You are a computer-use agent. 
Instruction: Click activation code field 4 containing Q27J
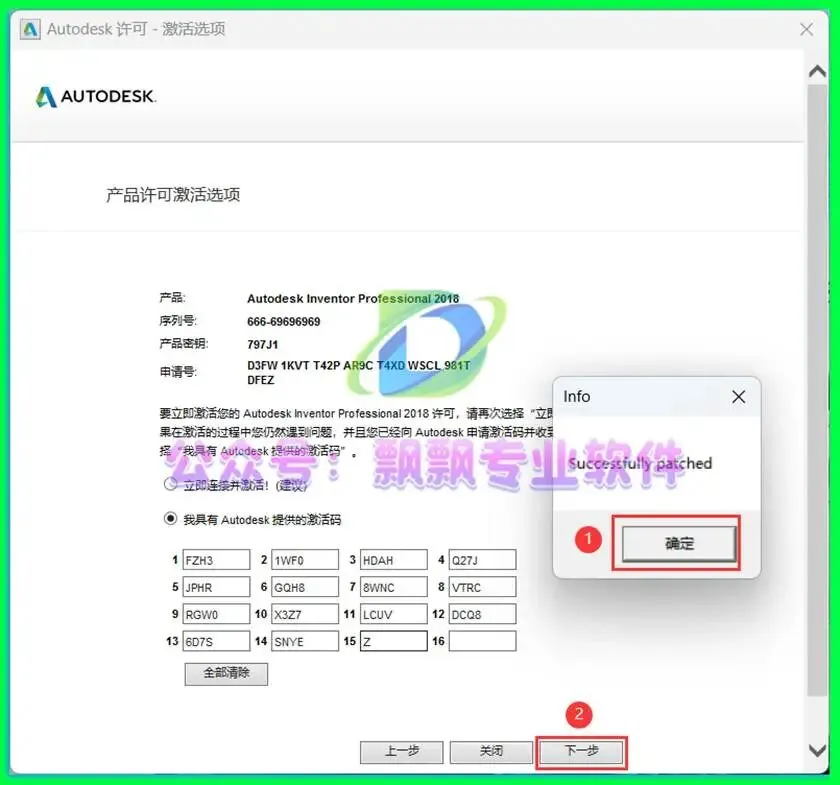coord(483,560)
